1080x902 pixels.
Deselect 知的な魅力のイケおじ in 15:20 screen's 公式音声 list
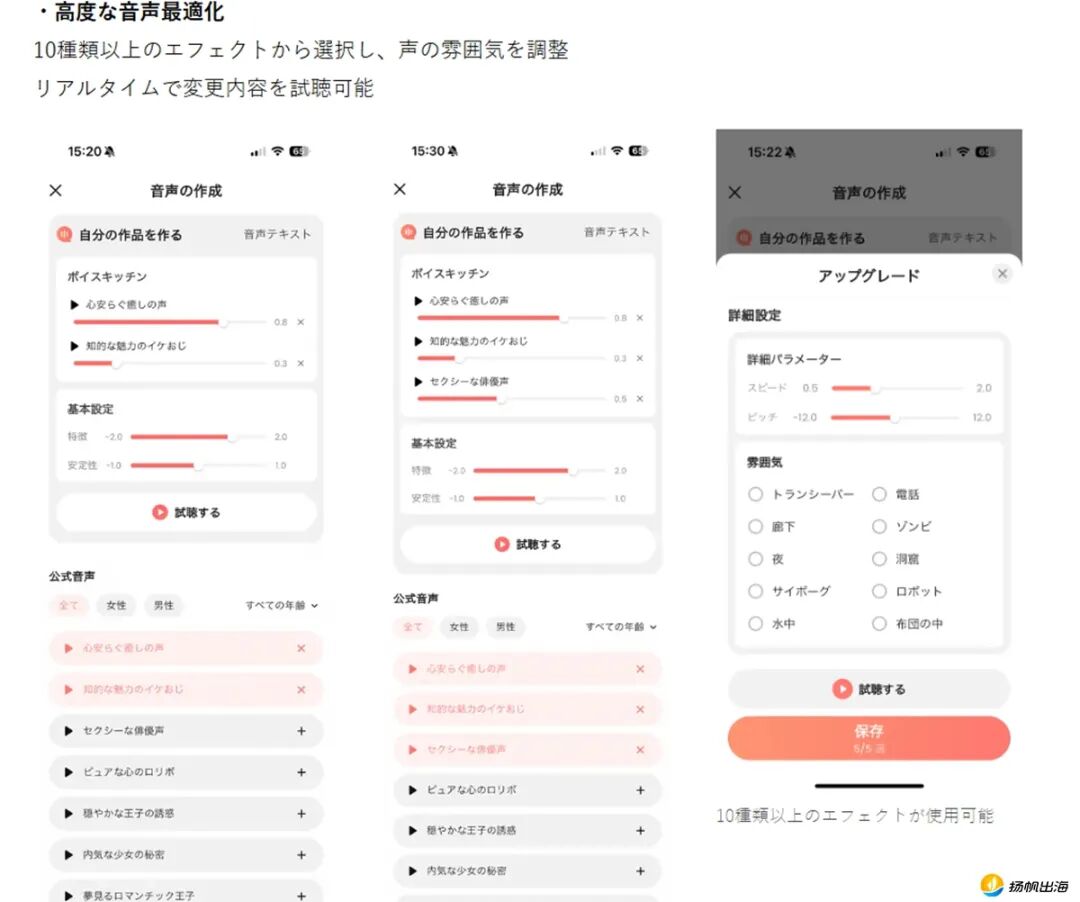[301, 690]
